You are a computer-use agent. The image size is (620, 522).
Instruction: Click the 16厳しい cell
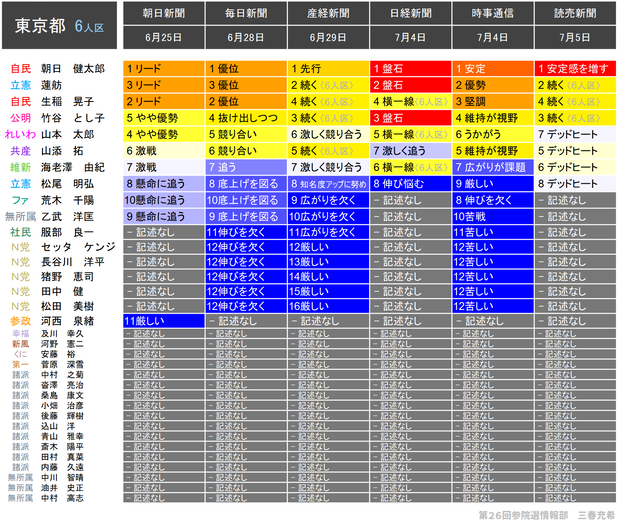(328, 306)
